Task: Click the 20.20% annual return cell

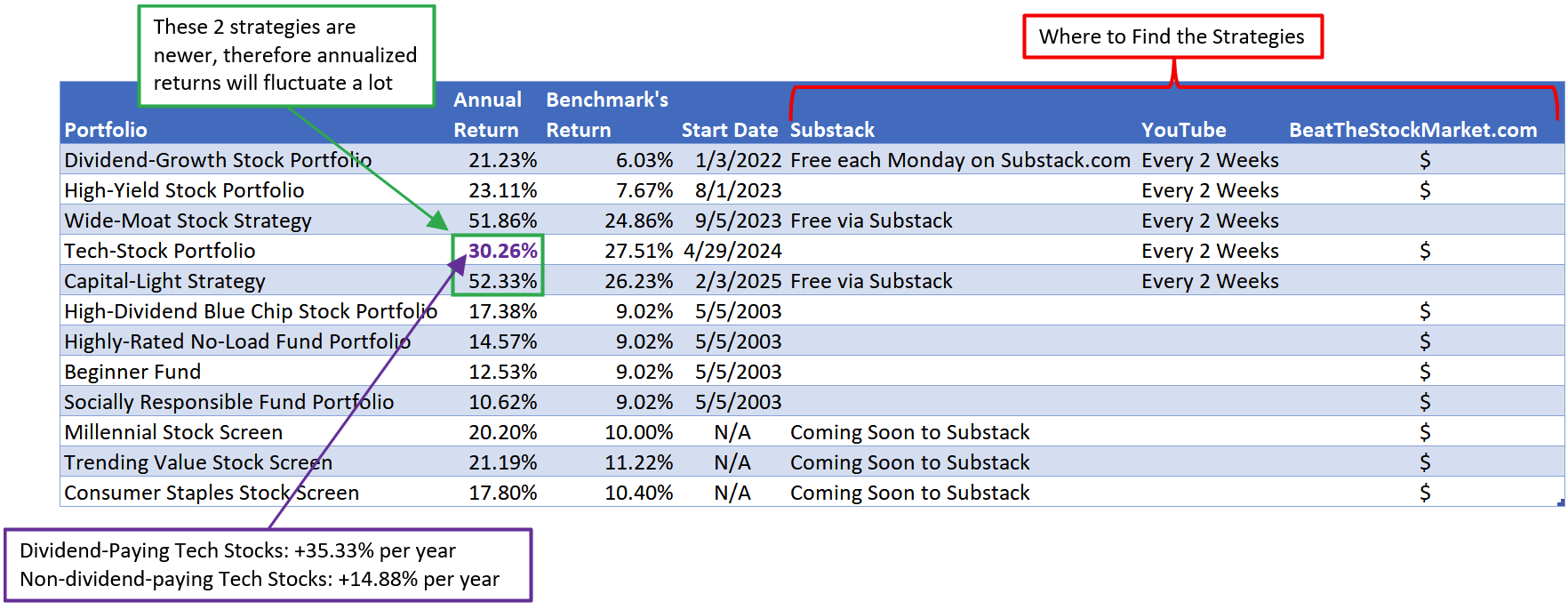Action: tap(503, 432)
